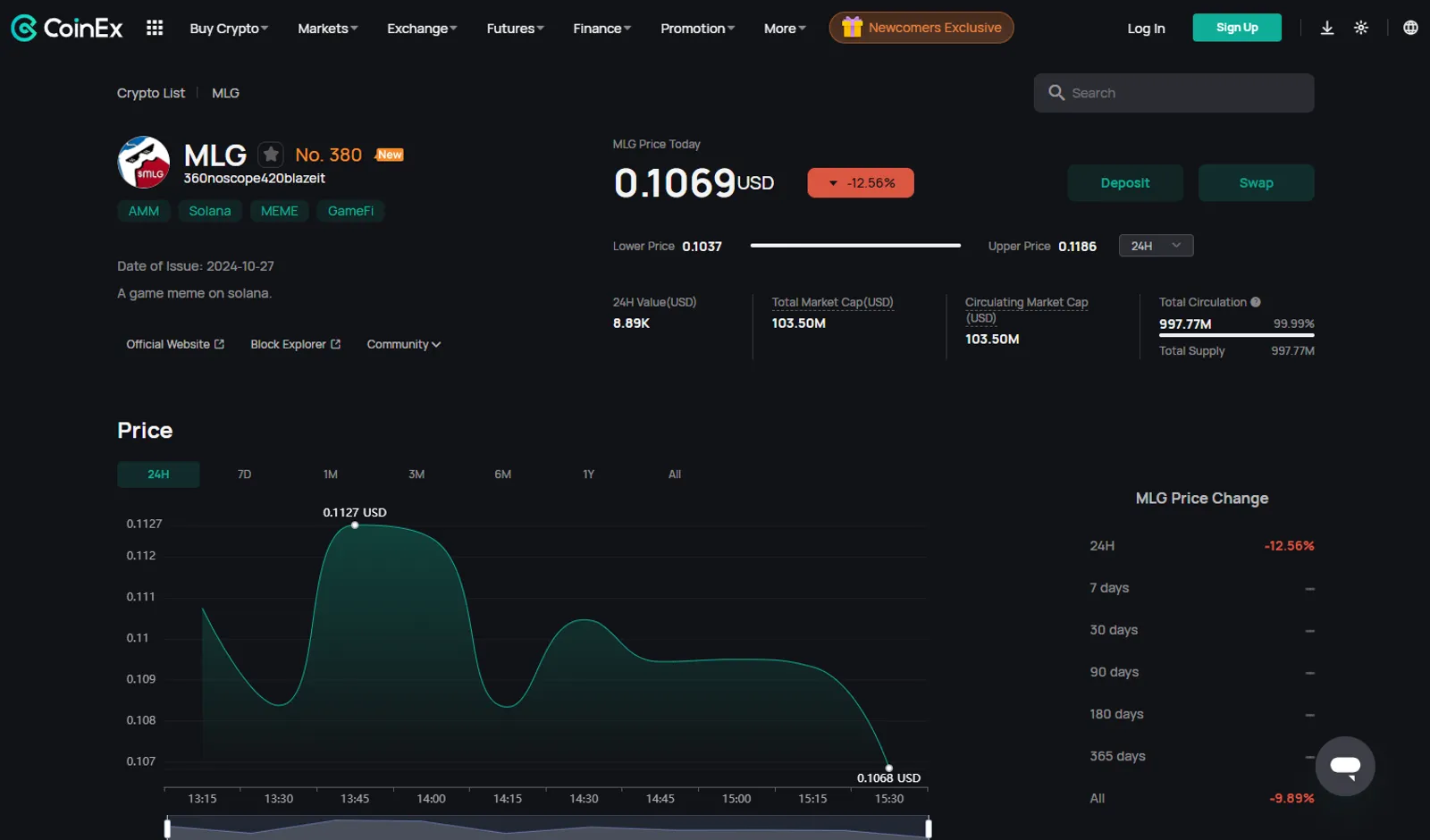This screenshot has height=840, width=1430.
Task: Click the left chart range handle
Action: pos(167,827)
